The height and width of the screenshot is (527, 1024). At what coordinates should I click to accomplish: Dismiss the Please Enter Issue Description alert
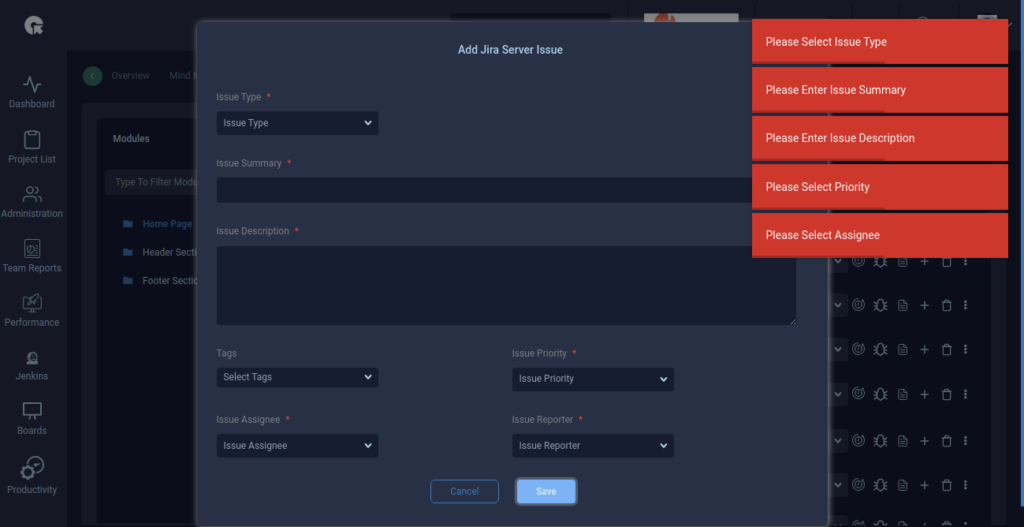[x=880, y=138]
